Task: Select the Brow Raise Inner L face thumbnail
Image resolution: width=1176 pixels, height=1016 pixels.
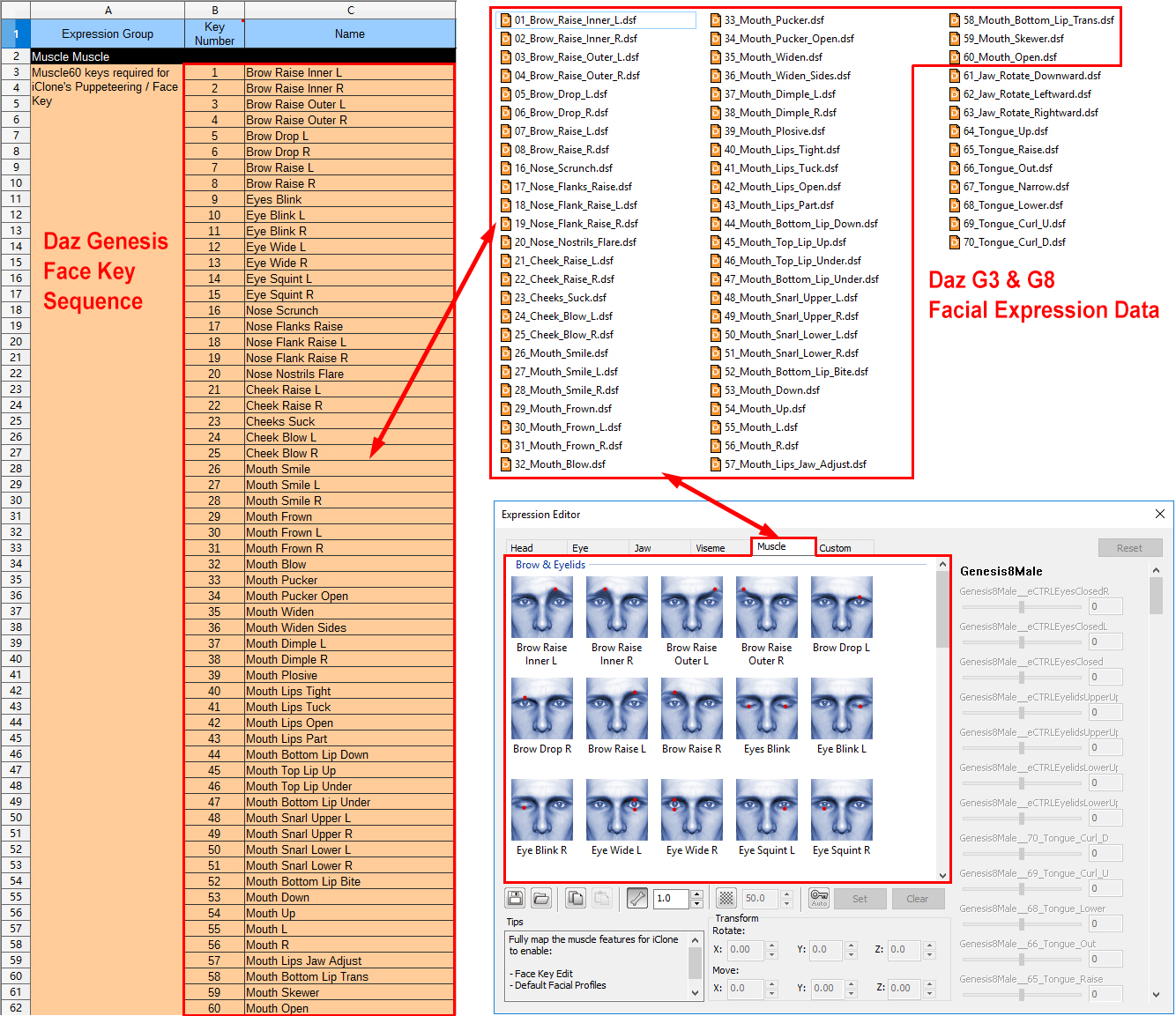Action: coord(542,607)
